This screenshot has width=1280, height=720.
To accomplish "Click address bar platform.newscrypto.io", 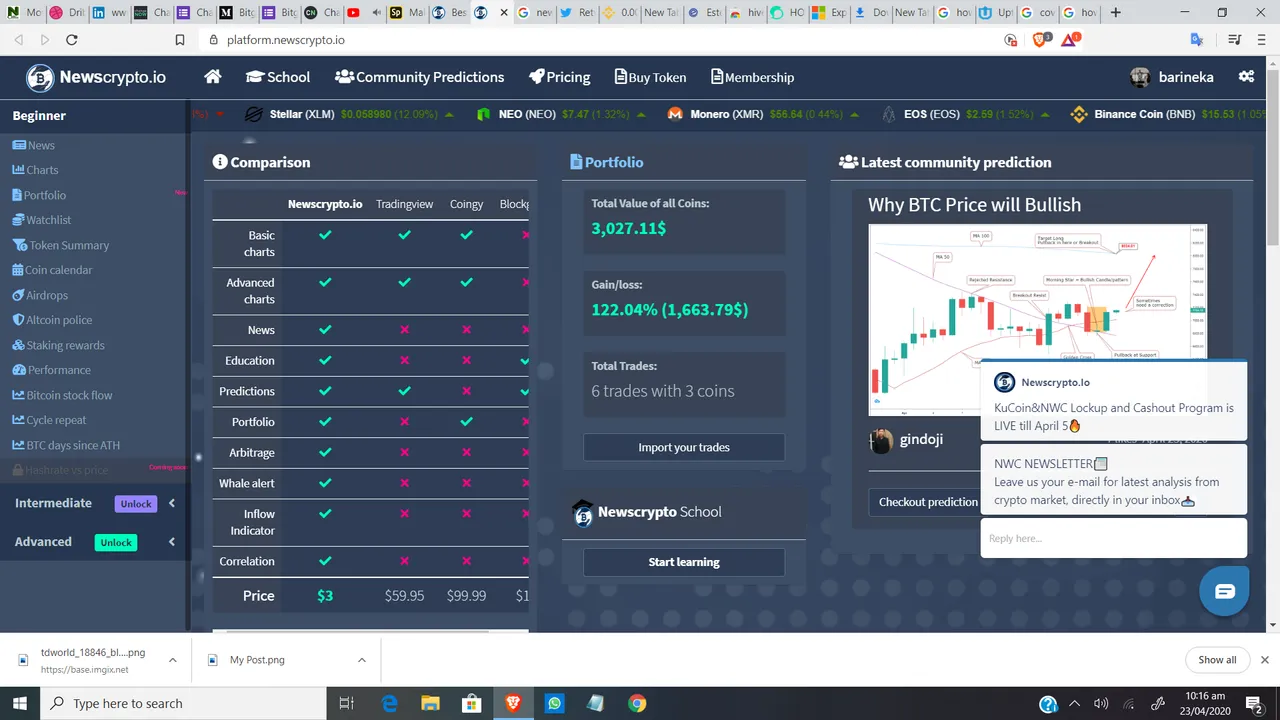I will click(286, 40).
